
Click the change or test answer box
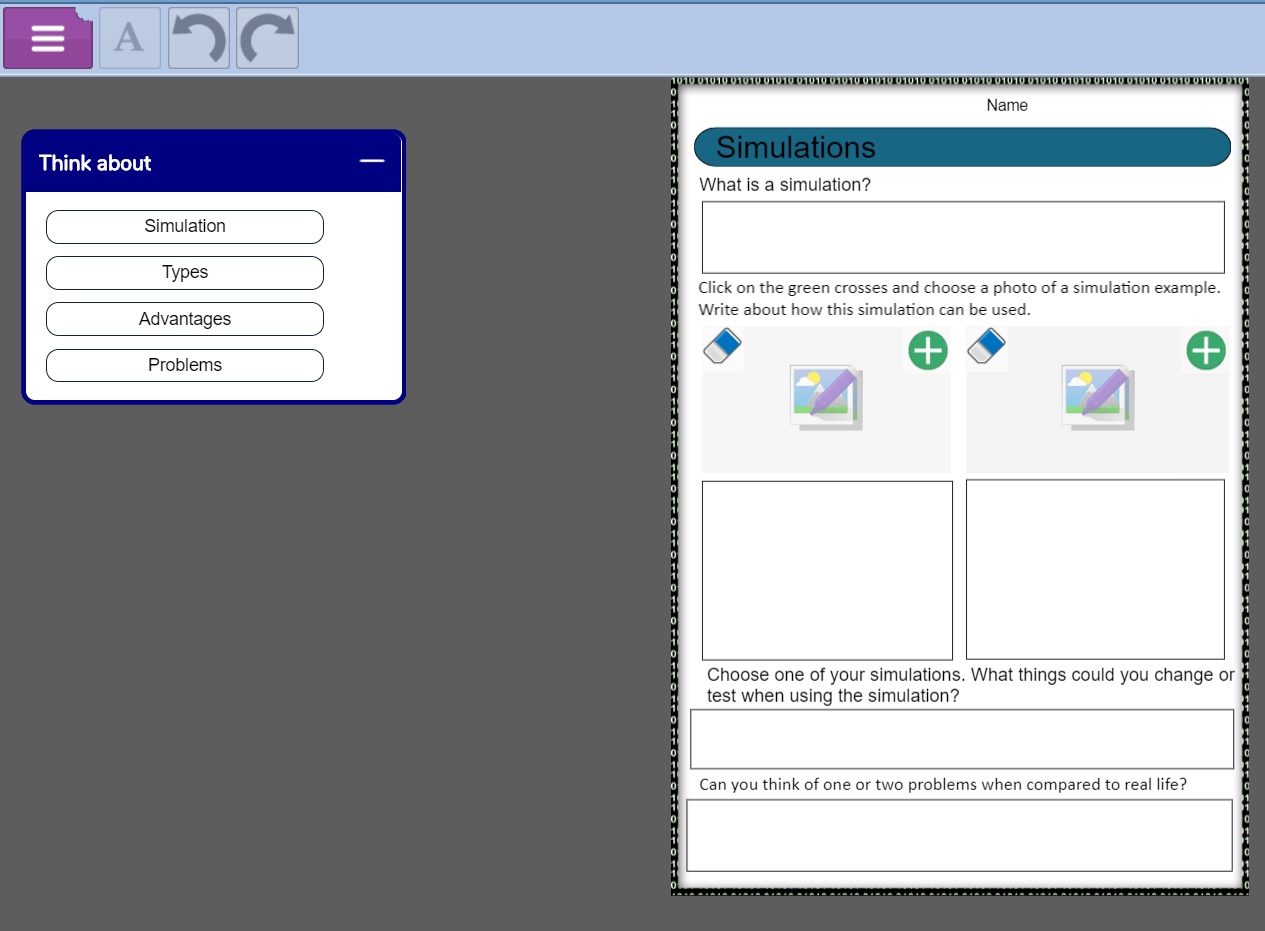962,739
